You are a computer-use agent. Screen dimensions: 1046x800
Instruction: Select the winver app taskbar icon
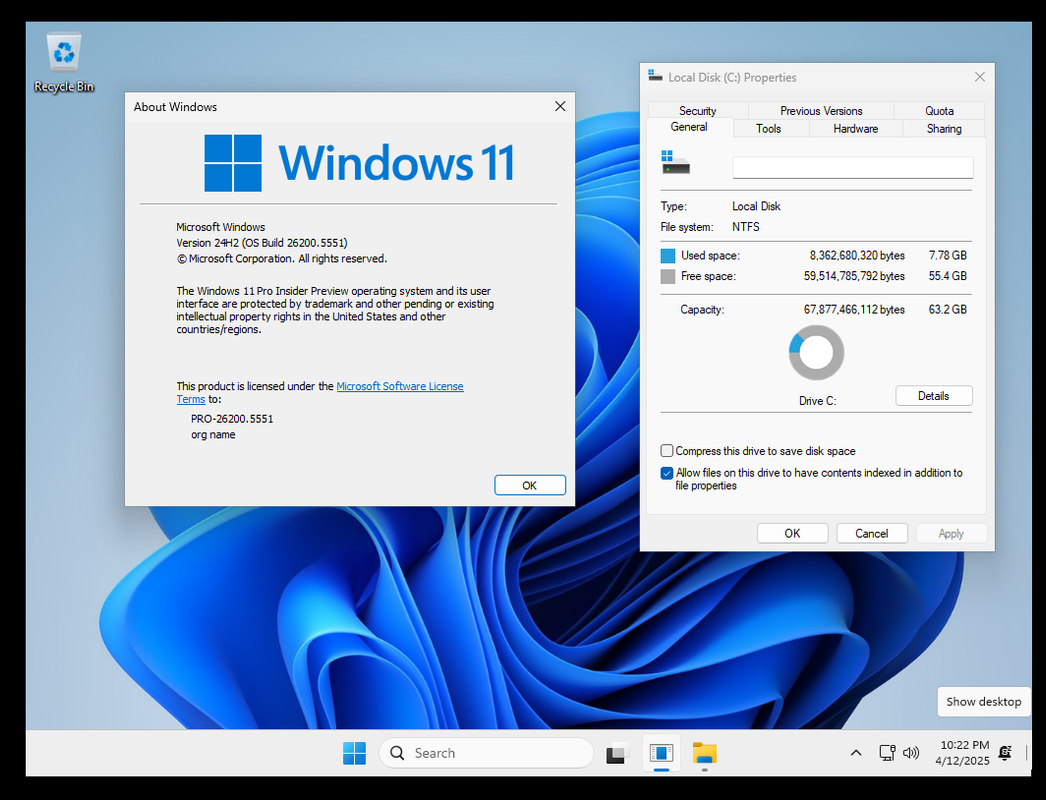pos(661,753)
